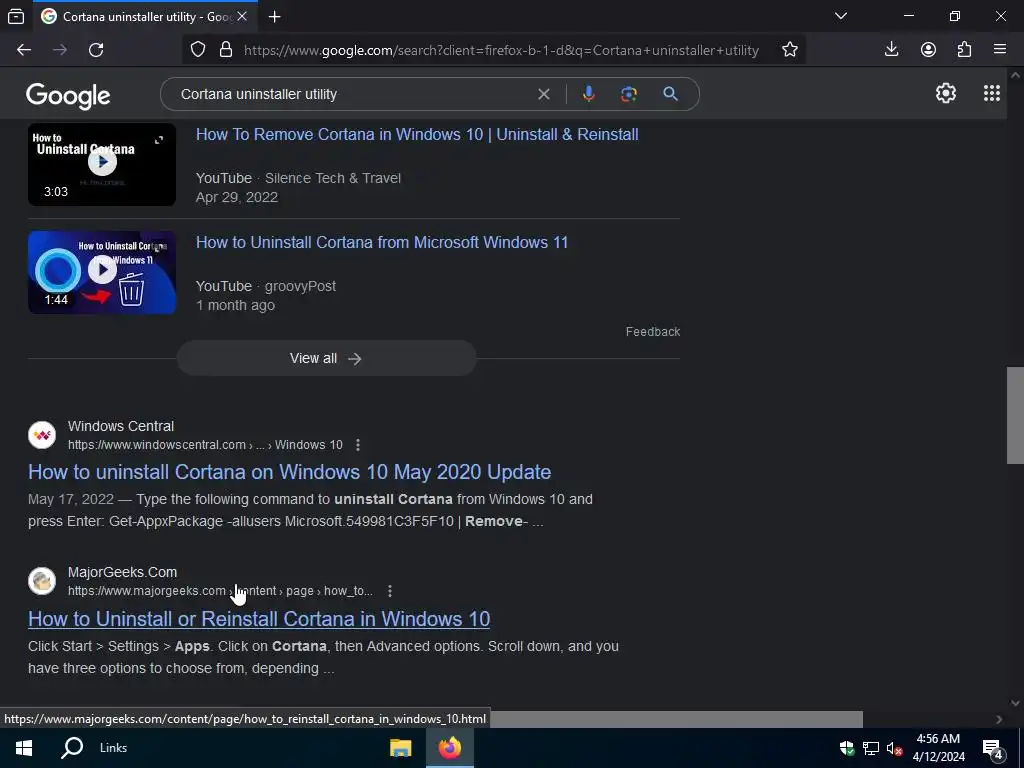Click Firefox icon in taskbar

(449, 748)
